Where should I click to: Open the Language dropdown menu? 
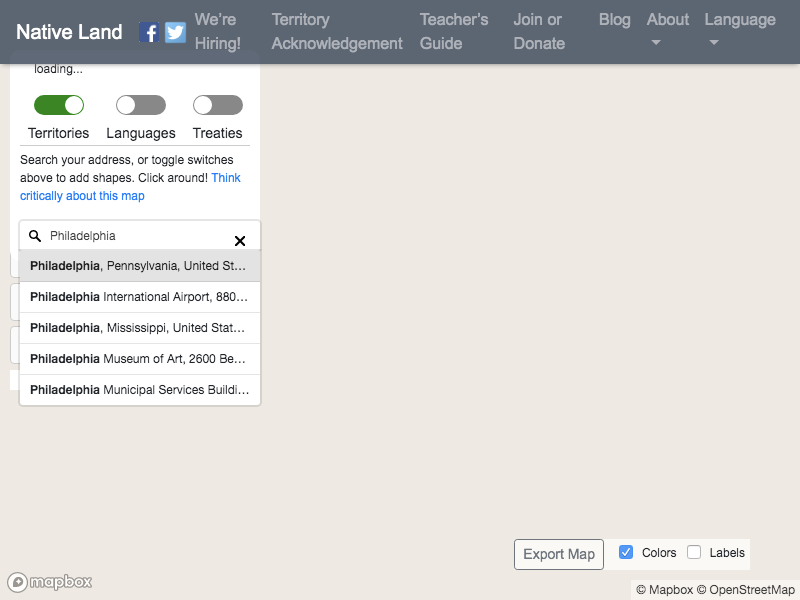click(x=740, y=31)
